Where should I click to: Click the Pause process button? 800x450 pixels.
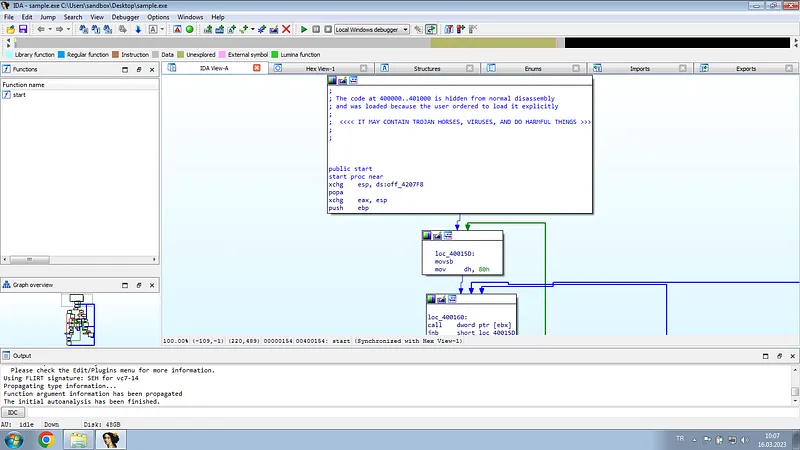(x=316, y=30)
